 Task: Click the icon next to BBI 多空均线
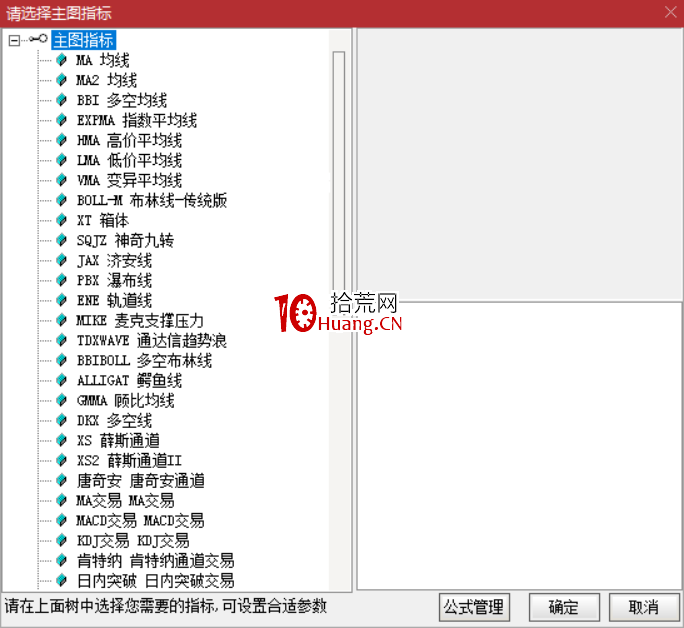pos(62,100)
